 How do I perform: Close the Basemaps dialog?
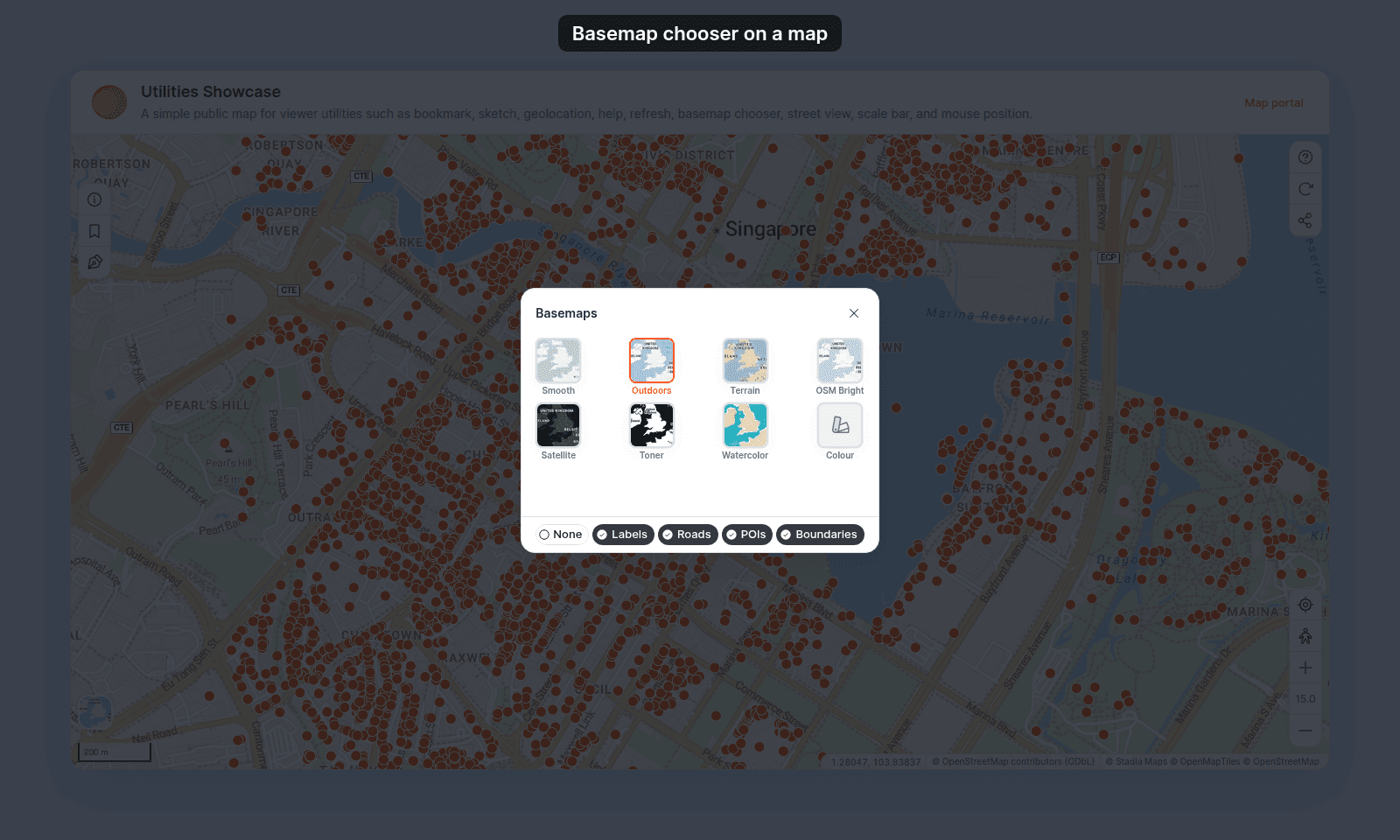(854, 313)
